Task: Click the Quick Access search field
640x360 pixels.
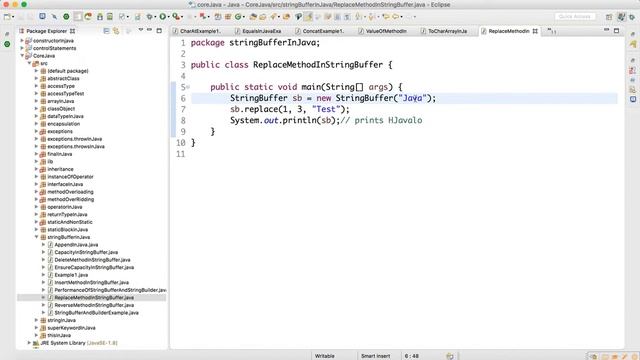Action: pyautogui.click(x=575, y=17)
